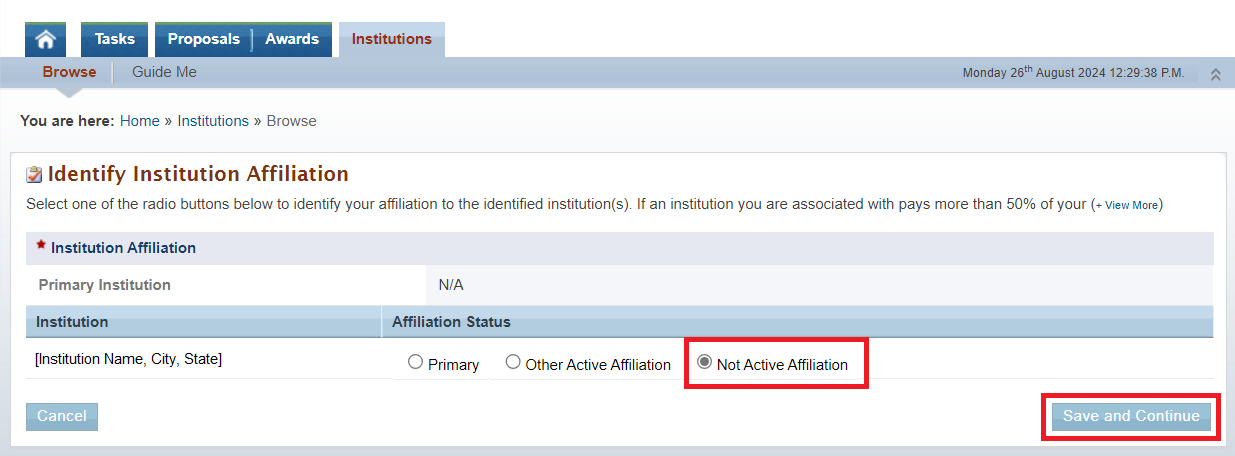Image resolution: width=1235 pixels, height=456 pixels.
Task: Select Not Active Affiliation radio button
Action: pos(705,363)
